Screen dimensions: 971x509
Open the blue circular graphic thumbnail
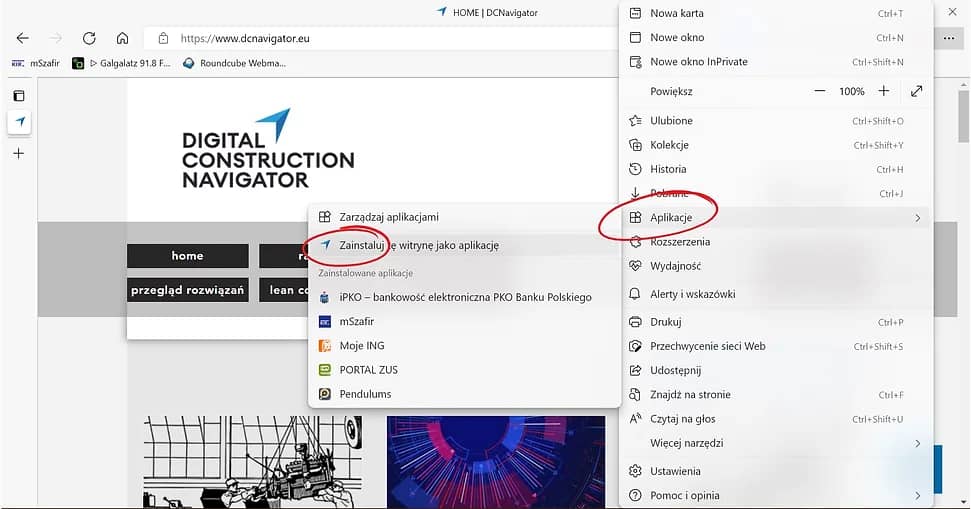496,462
